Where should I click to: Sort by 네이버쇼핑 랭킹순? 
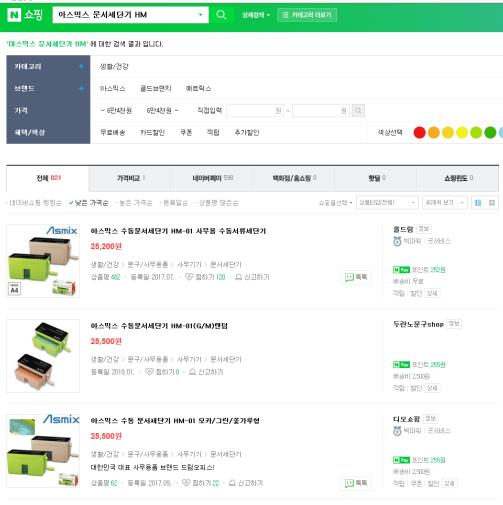pos(35,203)
